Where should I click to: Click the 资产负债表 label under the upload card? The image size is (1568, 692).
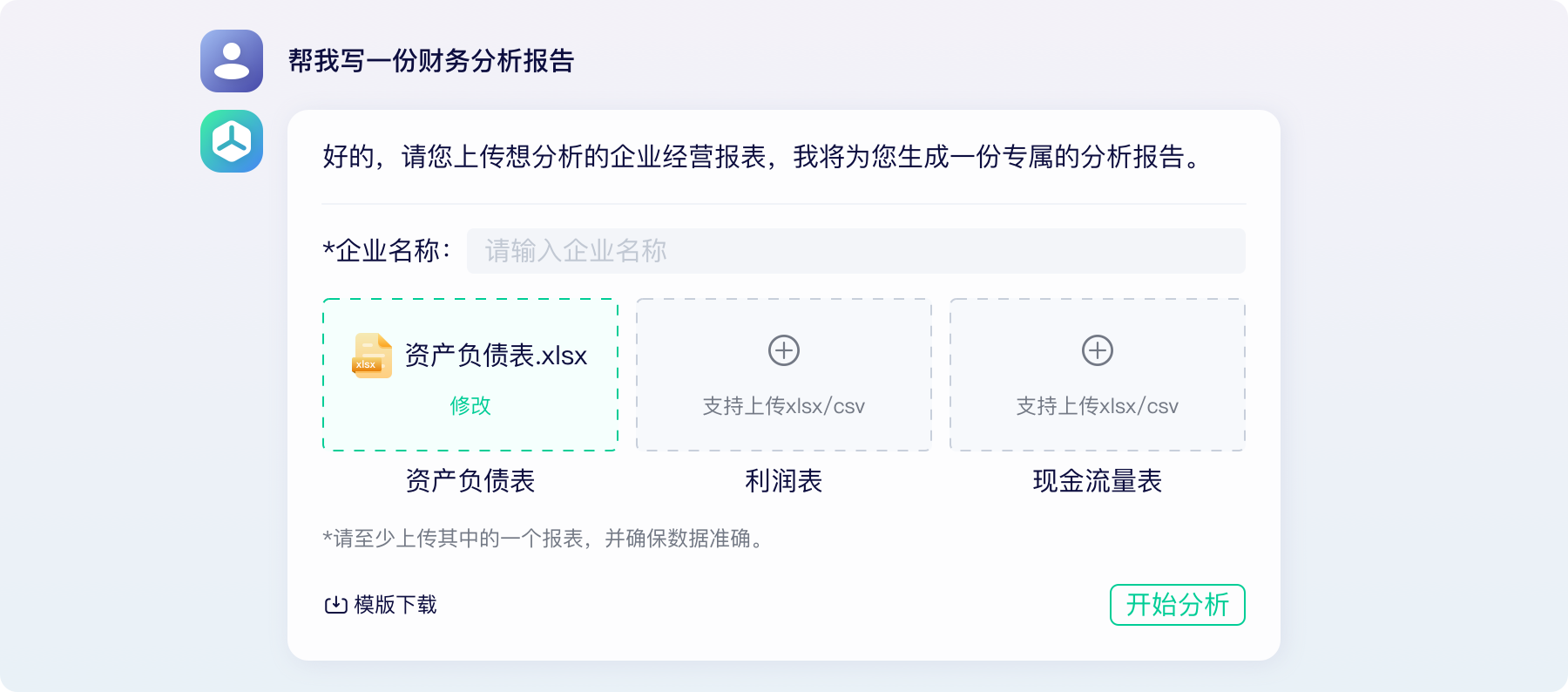click(x=470, y=480)
